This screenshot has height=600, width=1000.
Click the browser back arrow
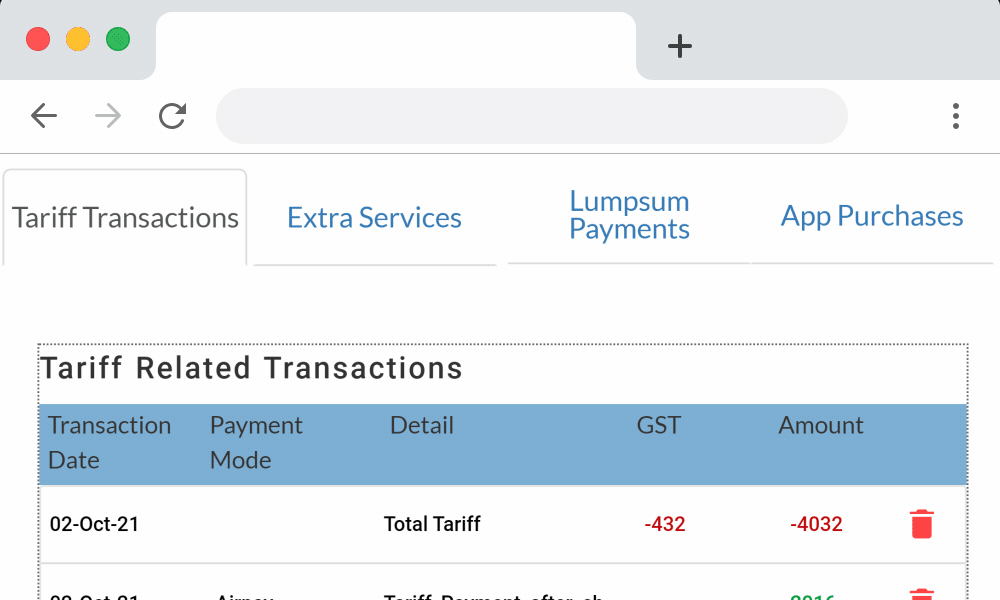[x=44, y=116]
